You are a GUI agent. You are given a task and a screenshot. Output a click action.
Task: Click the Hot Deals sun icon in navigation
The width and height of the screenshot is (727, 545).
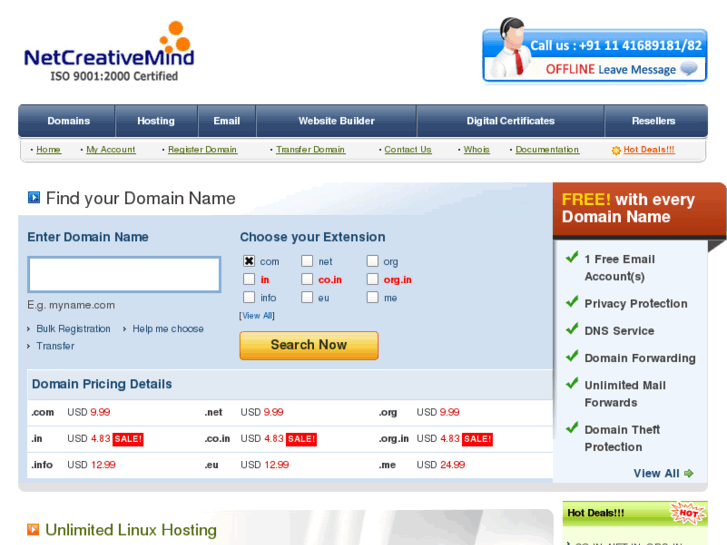pyautogui.click(x=616, y=150)
